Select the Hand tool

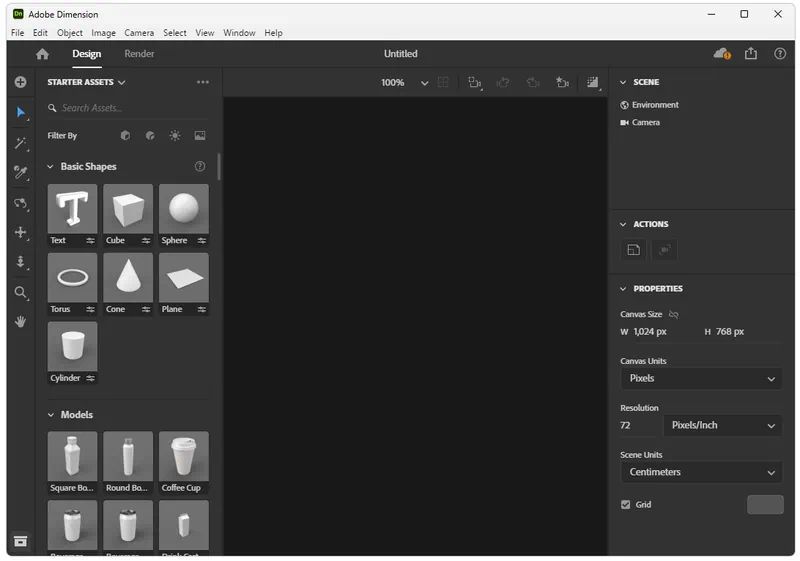pyautogui.click(x=20, y=322)
